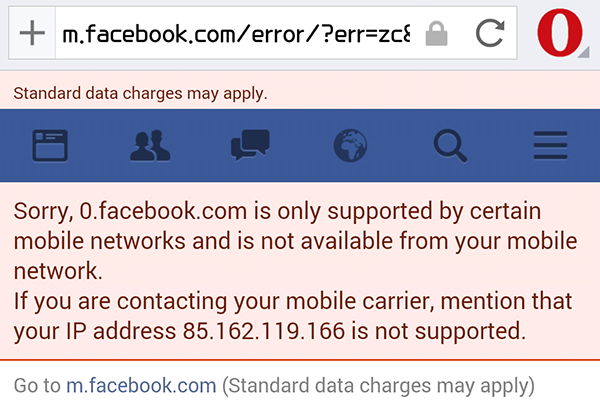The image size is (600, 420).
Task: Open Facebook News Feed icon
Action: coord(50,146)
